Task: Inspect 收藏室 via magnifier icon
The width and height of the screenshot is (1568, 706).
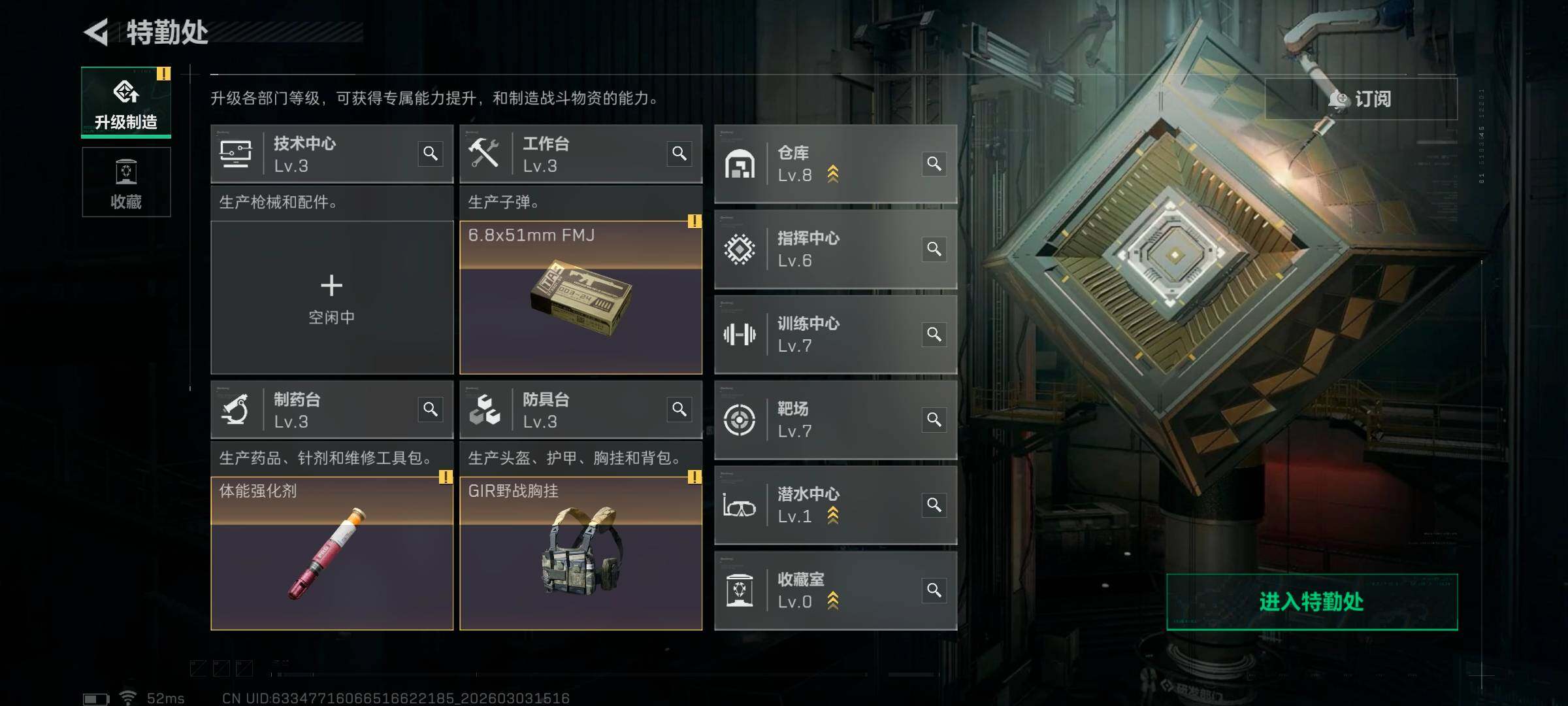Action: 934,590
